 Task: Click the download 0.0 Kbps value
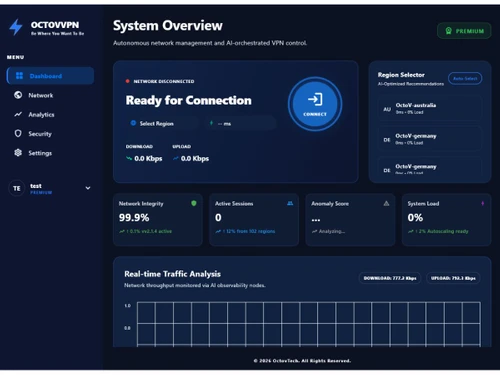click(x=148, y=158)
